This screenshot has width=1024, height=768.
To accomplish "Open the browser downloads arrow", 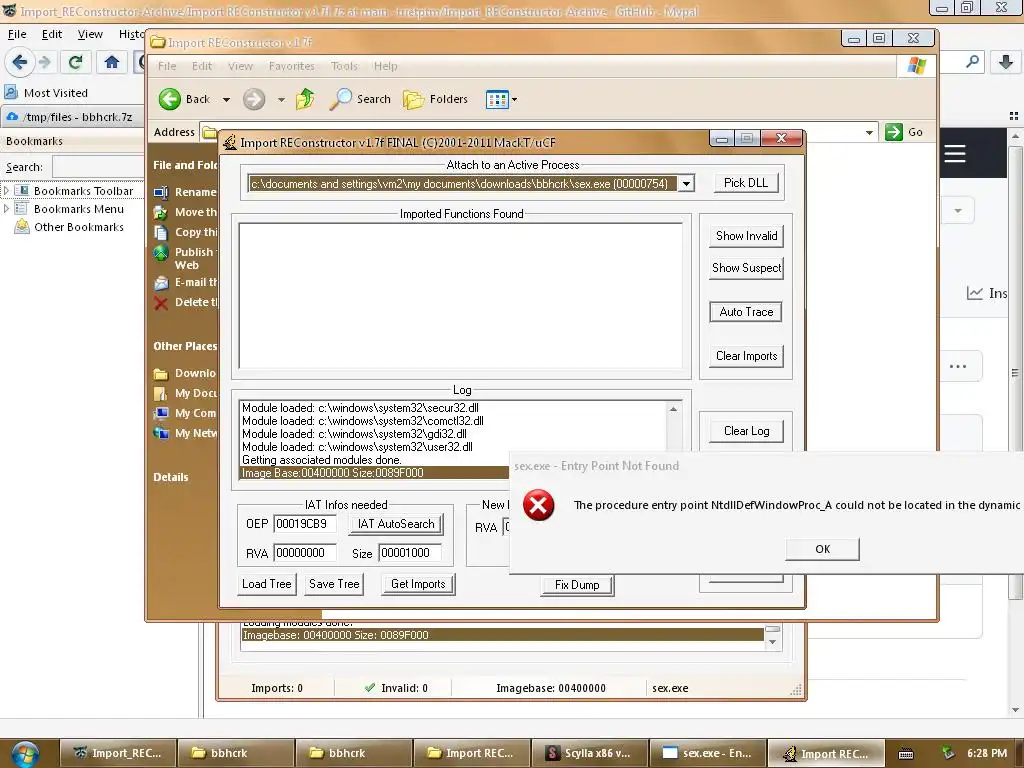I will click(1006, 62).
